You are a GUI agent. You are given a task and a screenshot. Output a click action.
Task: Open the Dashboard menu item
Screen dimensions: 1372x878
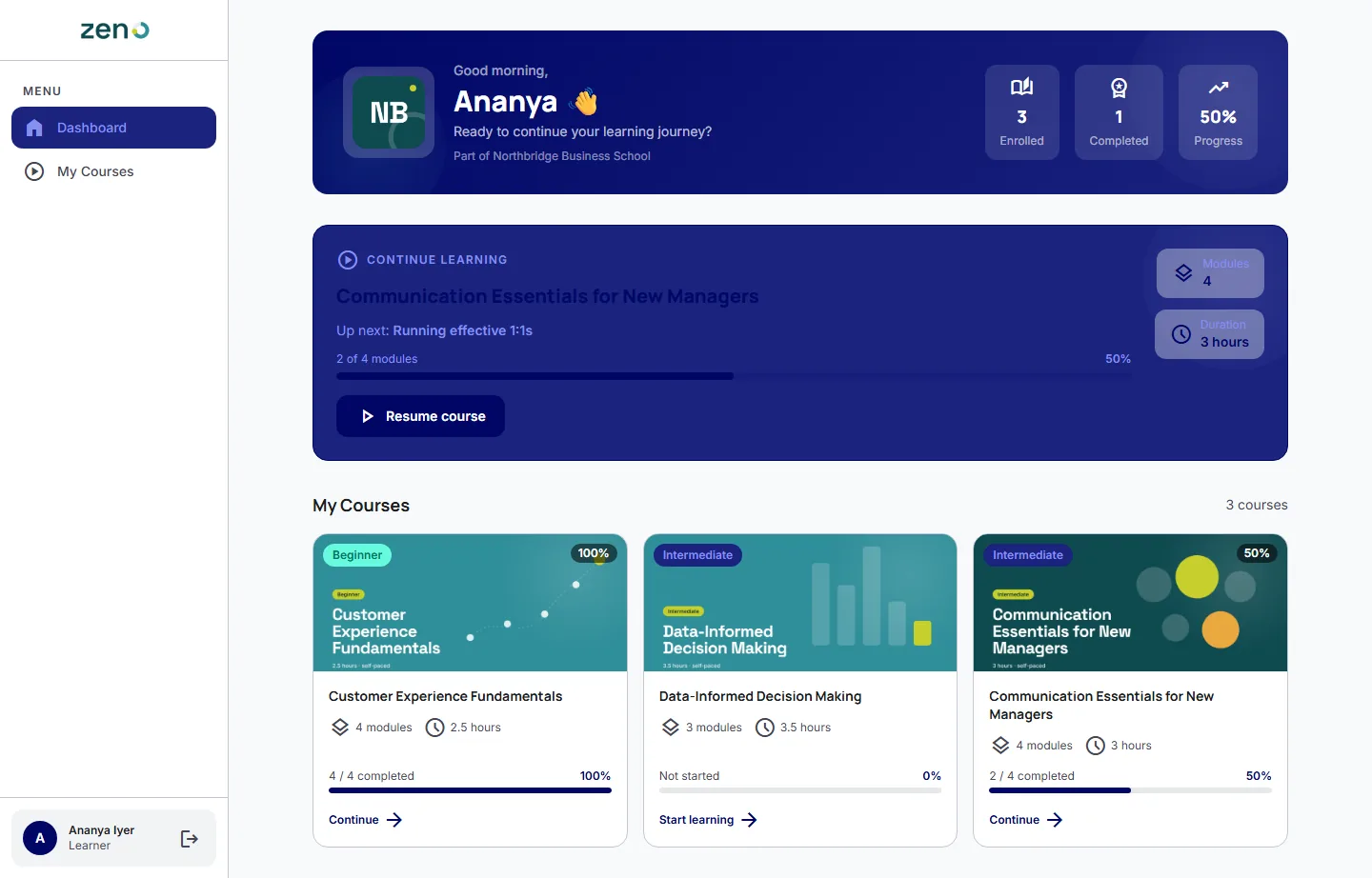[x=113, y=128]
